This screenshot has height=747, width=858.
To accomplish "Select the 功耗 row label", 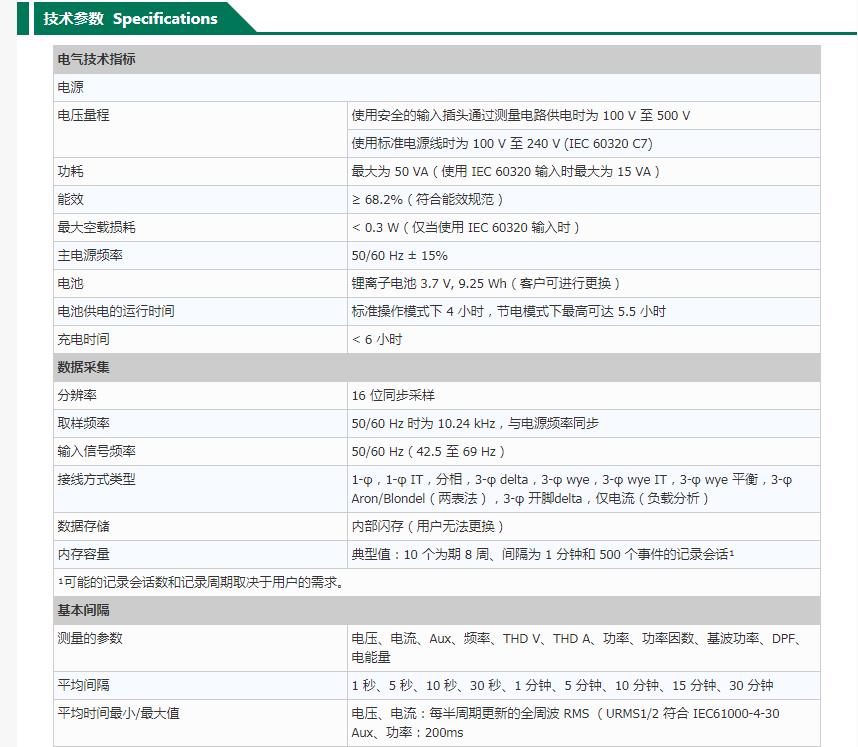I will click(71, 172).
